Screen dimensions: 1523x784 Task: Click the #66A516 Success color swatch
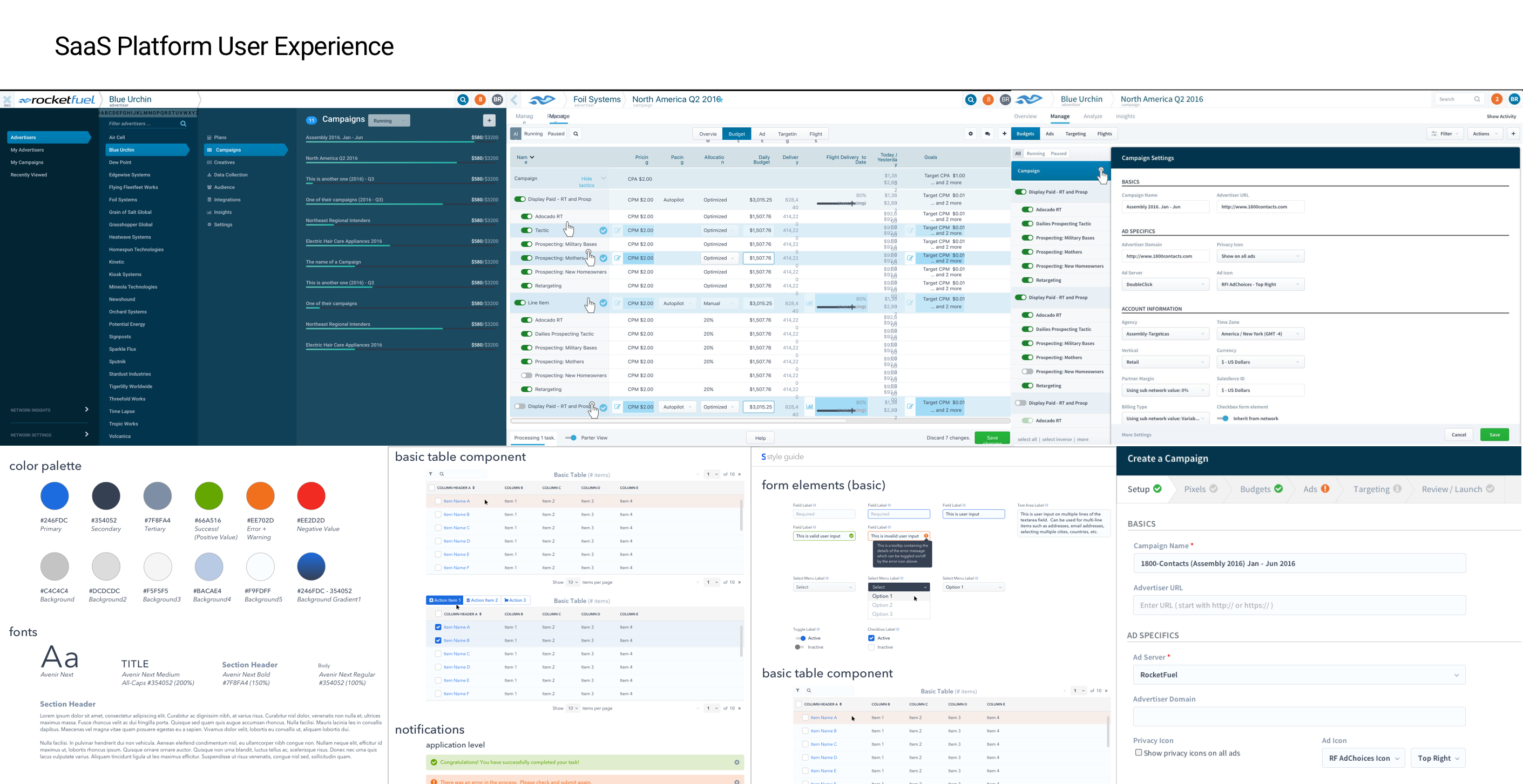(209, 496)
